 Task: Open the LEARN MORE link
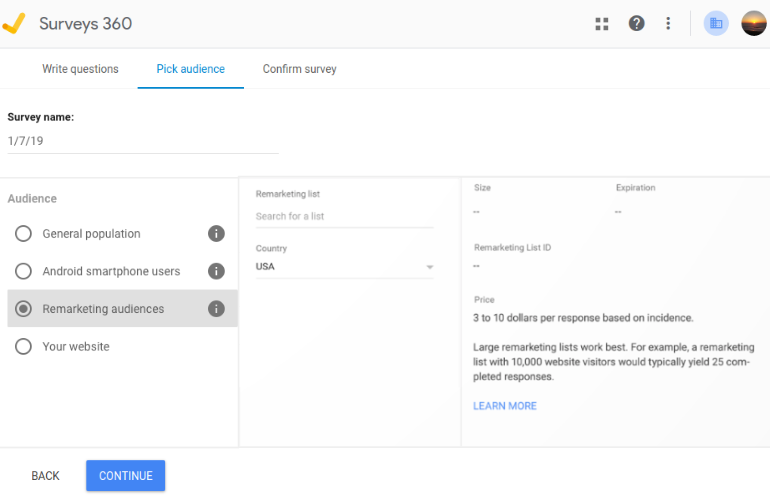[505, 406]
